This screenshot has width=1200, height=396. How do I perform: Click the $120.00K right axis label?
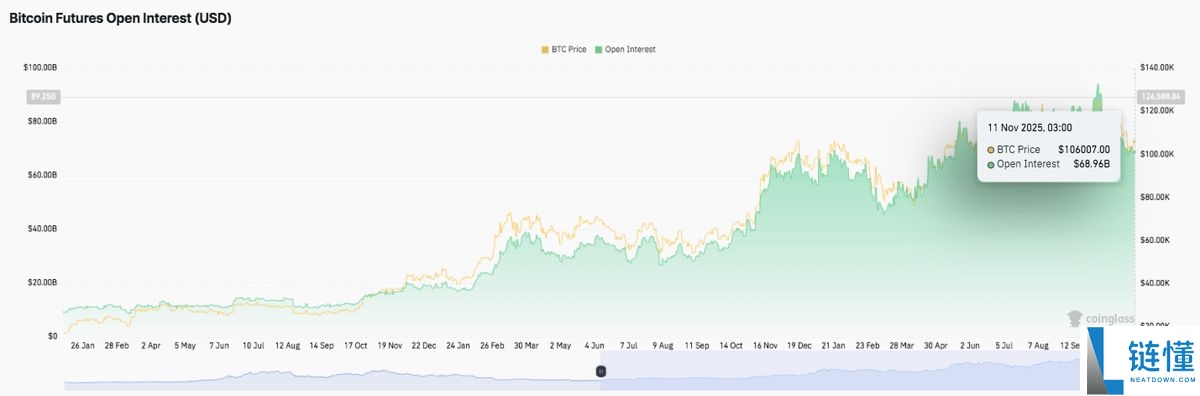tap(1156, 110)
